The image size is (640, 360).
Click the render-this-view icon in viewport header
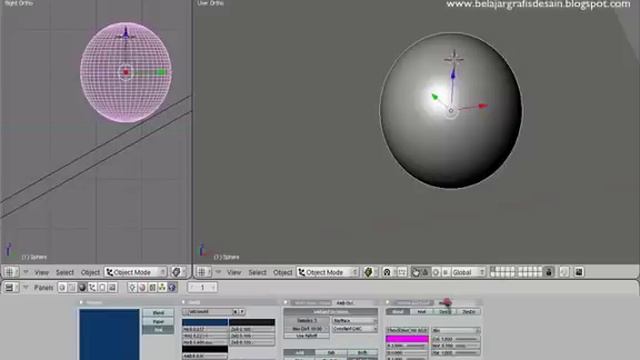pos(579,272)
